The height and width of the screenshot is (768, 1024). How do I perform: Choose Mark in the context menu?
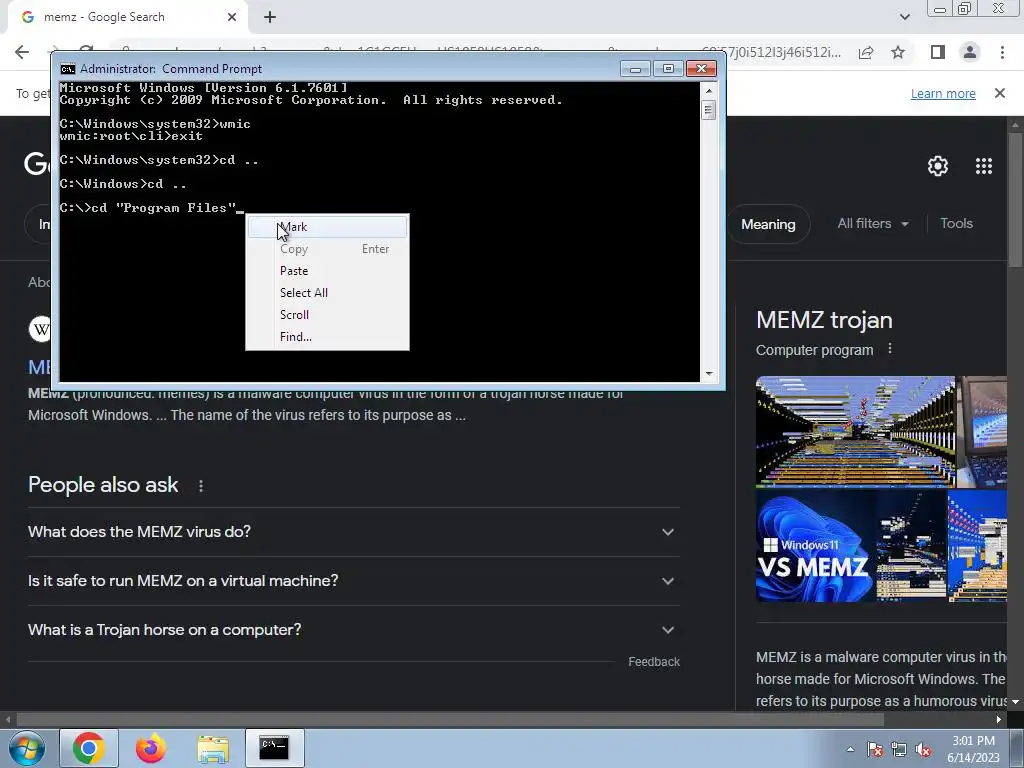click(x=327, y=227)
